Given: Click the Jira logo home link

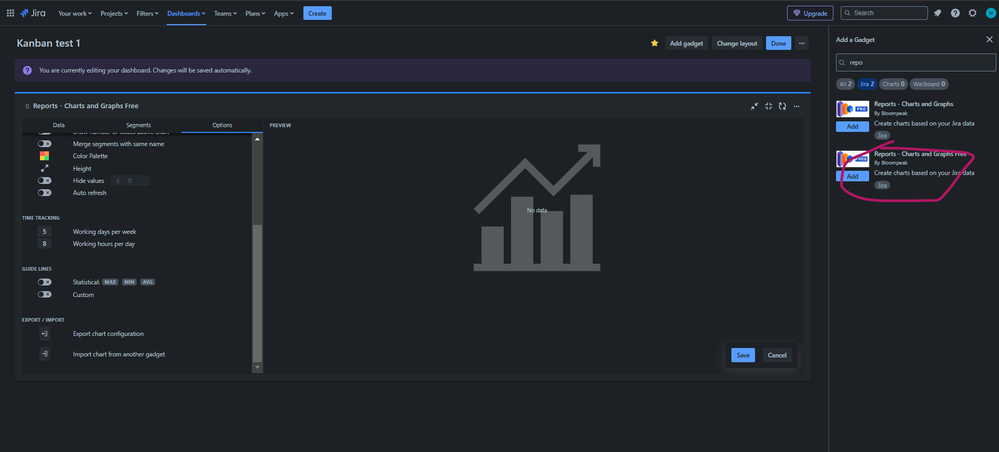Looking at the screenshot, I should [x=32, y=13].
